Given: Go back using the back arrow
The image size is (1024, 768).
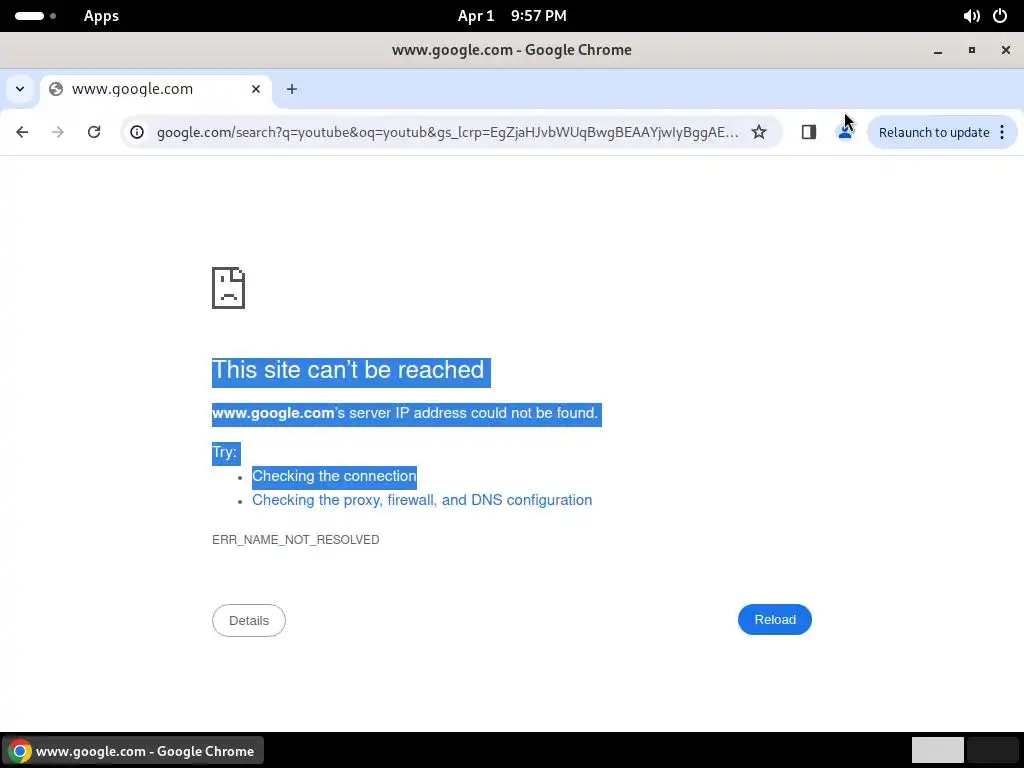Looking at the screenshot, I should [x=22, y=132].
